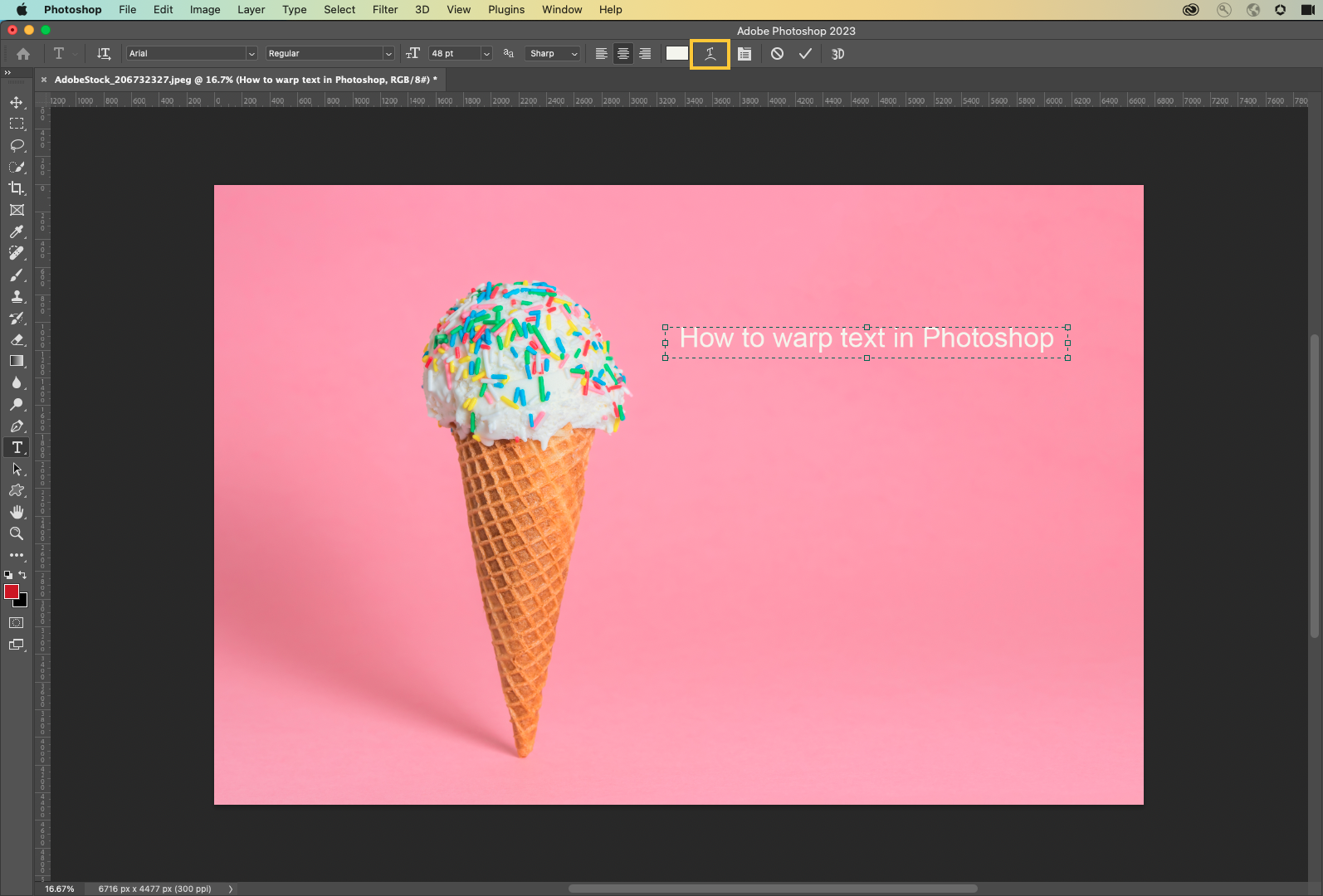The image size is (1323, 896).
Task: Select the Blur tool
Action: 17,382
